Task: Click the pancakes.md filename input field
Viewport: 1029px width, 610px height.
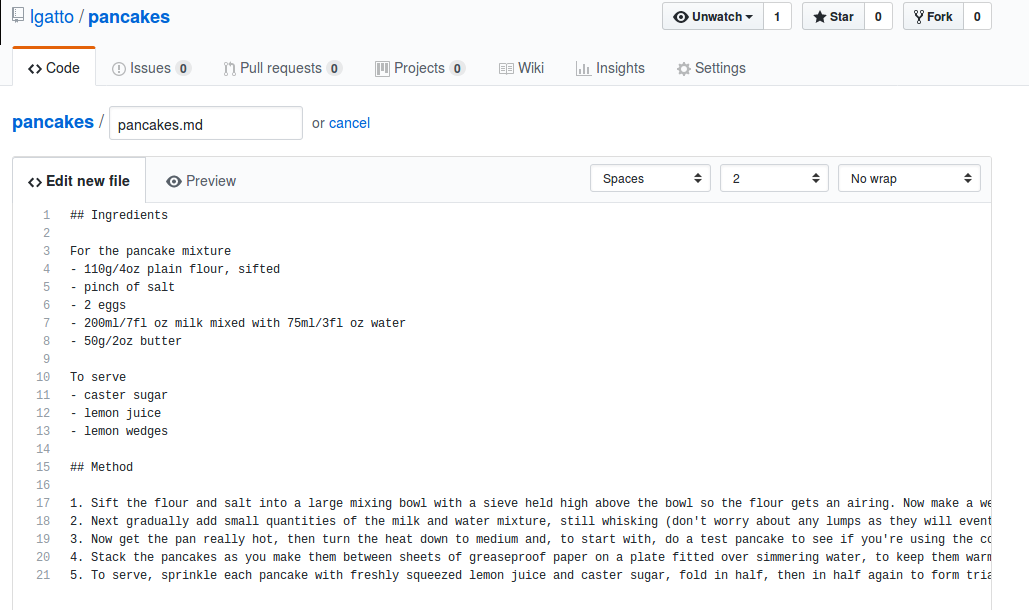Action: pyautogui.click(x=205, y=124)
